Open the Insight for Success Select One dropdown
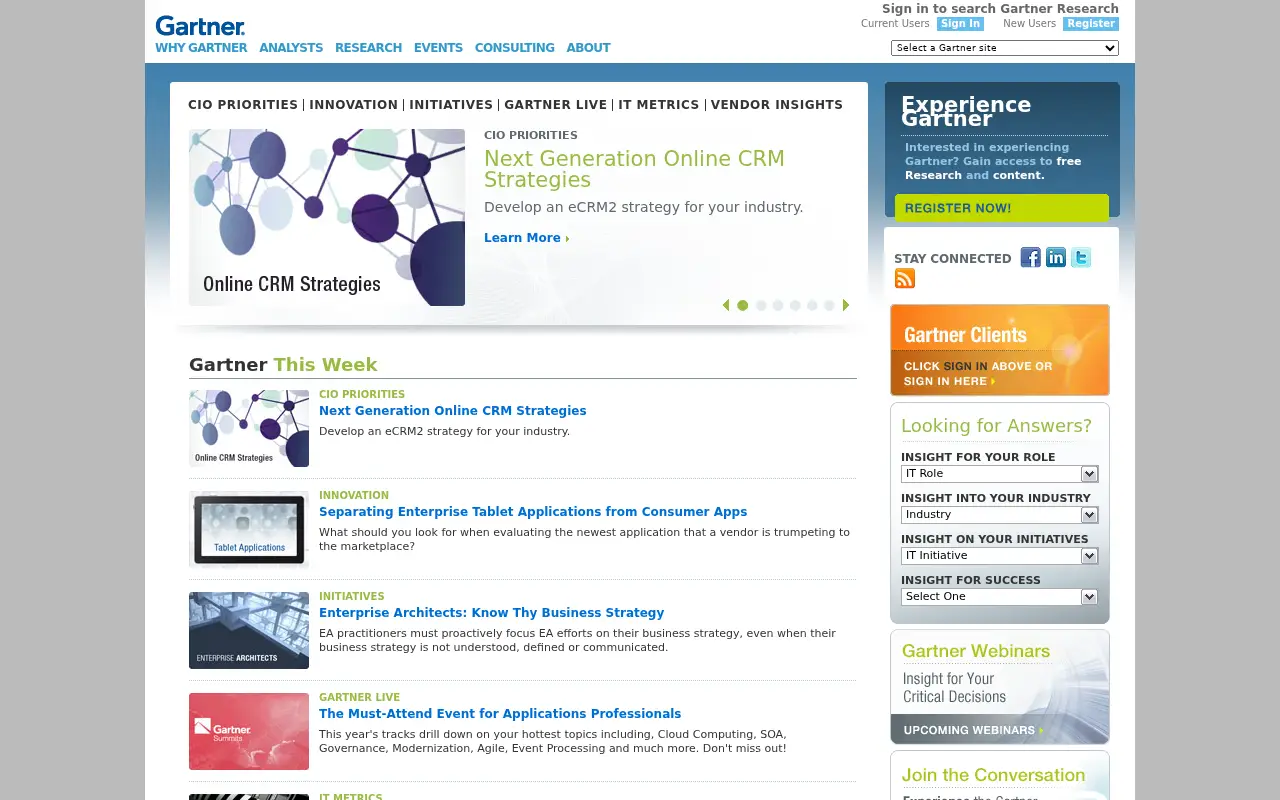 click(x=1000, y=597)
